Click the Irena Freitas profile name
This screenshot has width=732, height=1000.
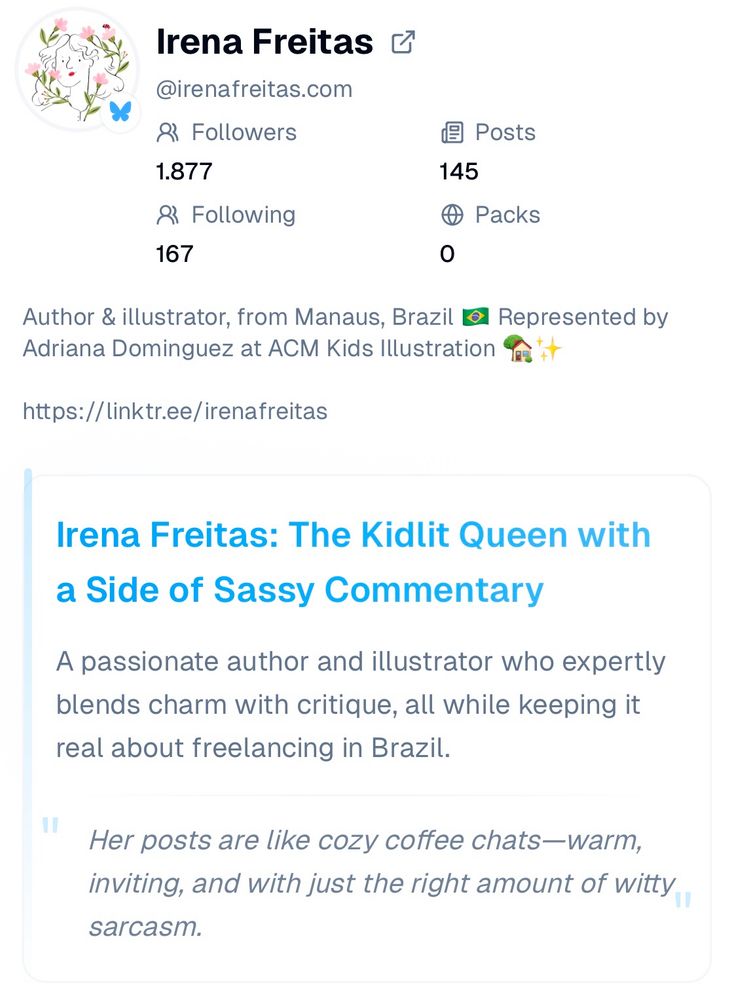(264, 42)
